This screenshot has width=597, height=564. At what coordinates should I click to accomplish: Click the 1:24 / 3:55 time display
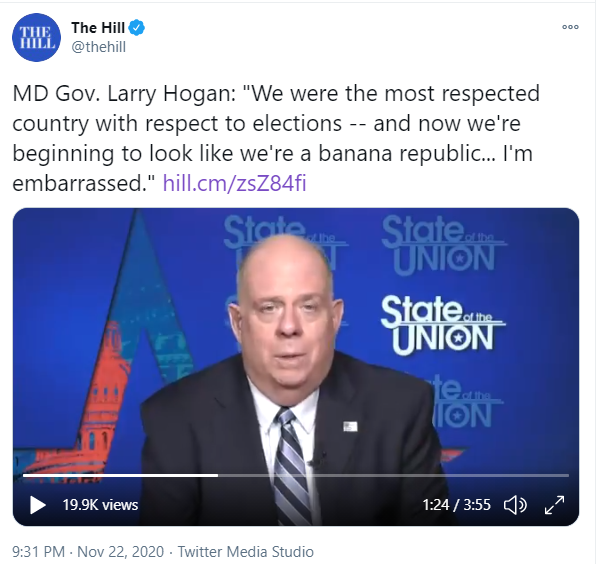pyautogui.click(x=456, y=505)
